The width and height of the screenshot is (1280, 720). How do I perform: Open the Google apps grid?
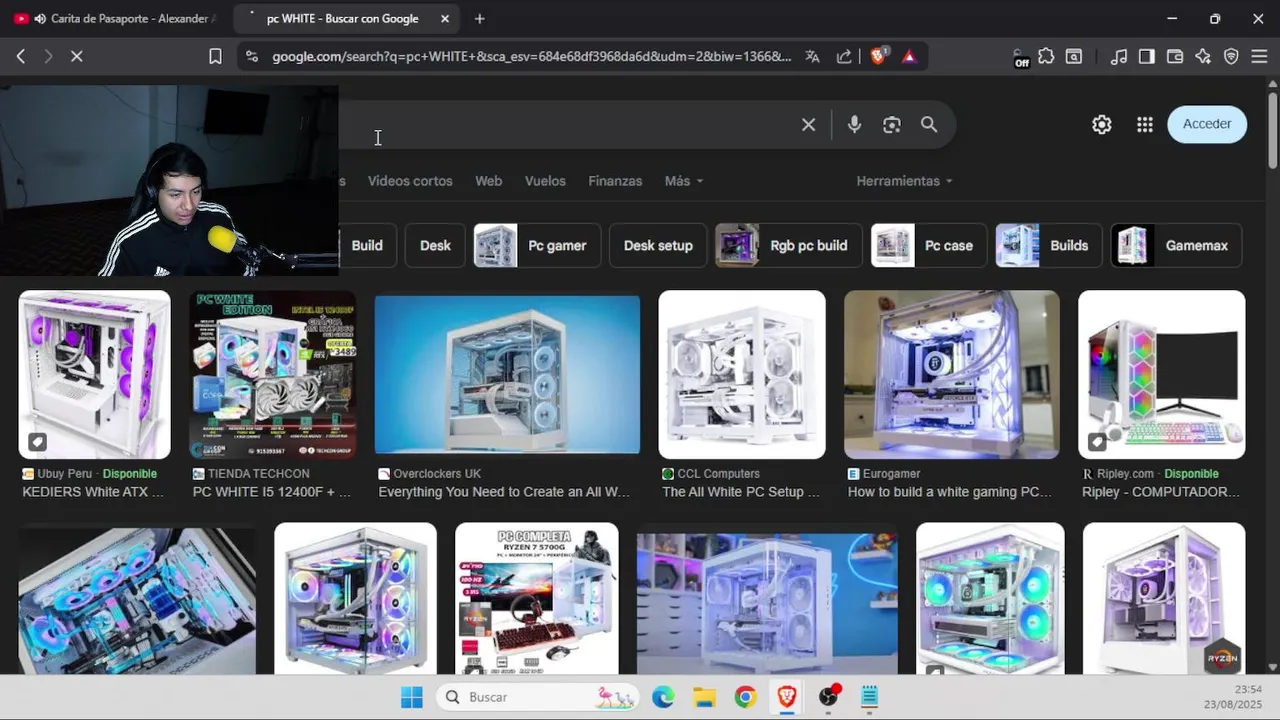1145,125
